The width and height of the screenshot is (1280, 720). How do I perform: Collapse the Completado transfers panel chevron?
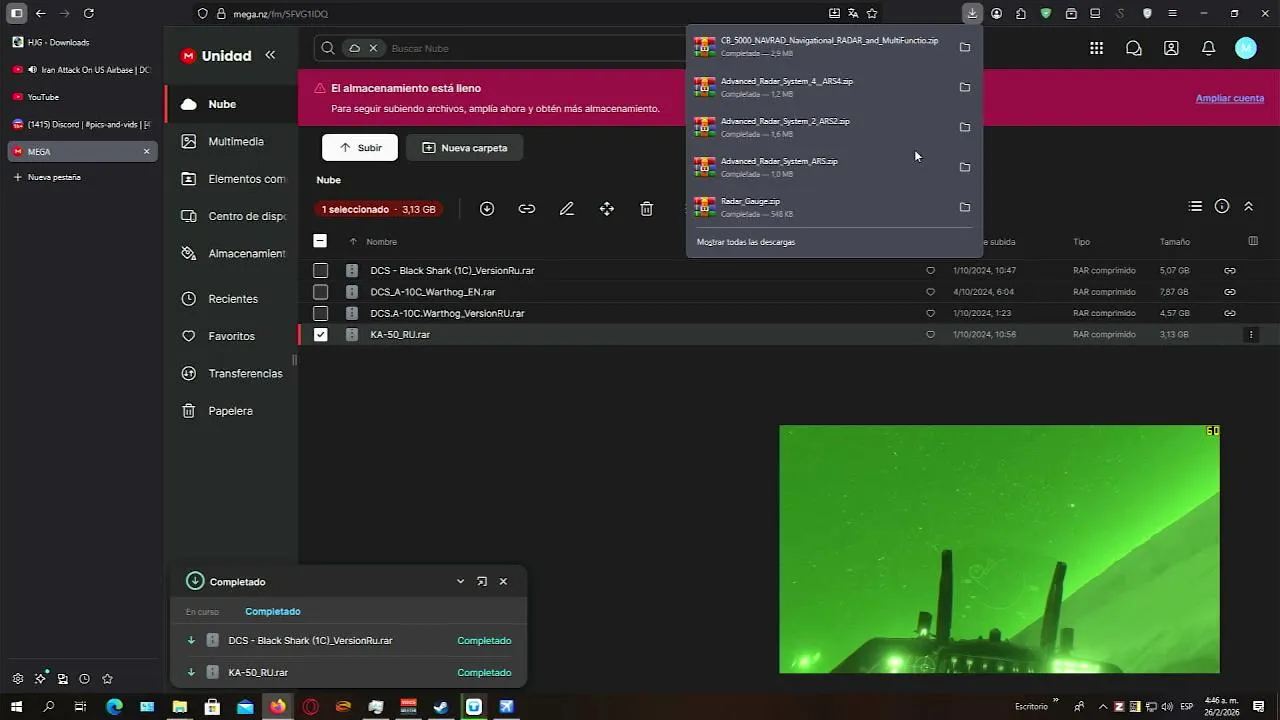point(460,581)
